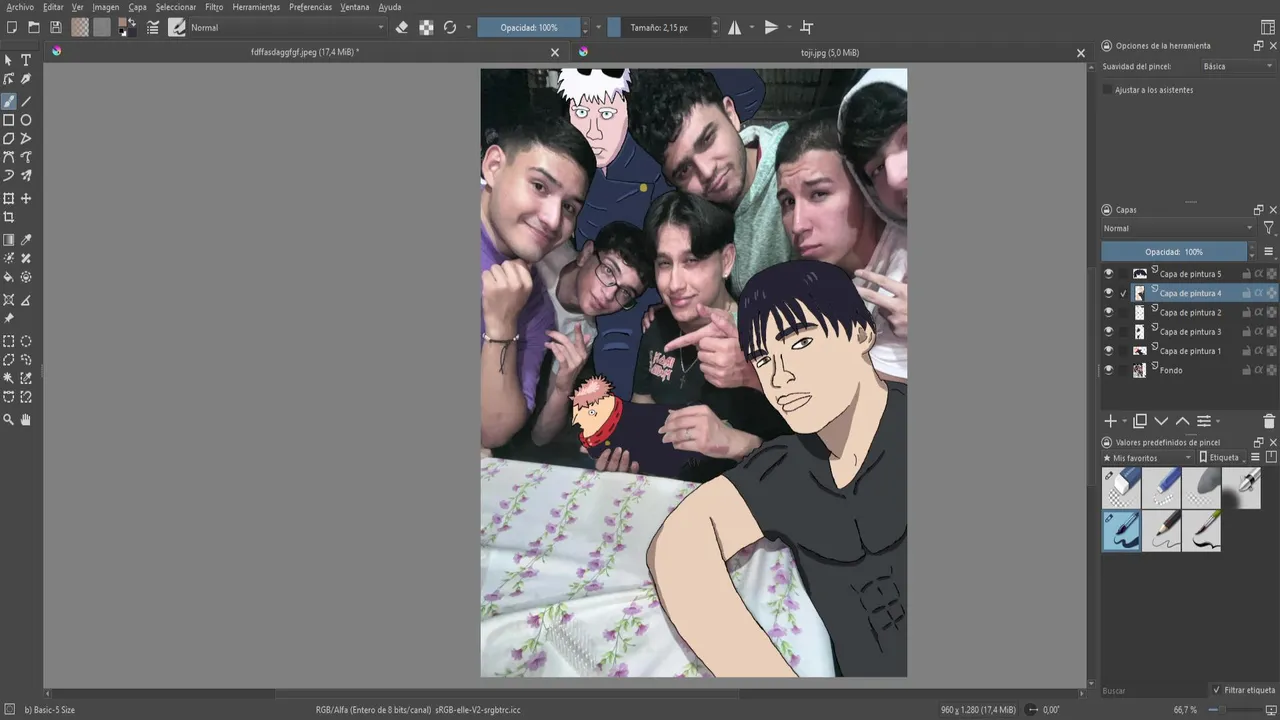Viewport: 1280px width, 720px height.
Task: Expand add-layer dropdown arrow
Action: [x=1124, y=422]
